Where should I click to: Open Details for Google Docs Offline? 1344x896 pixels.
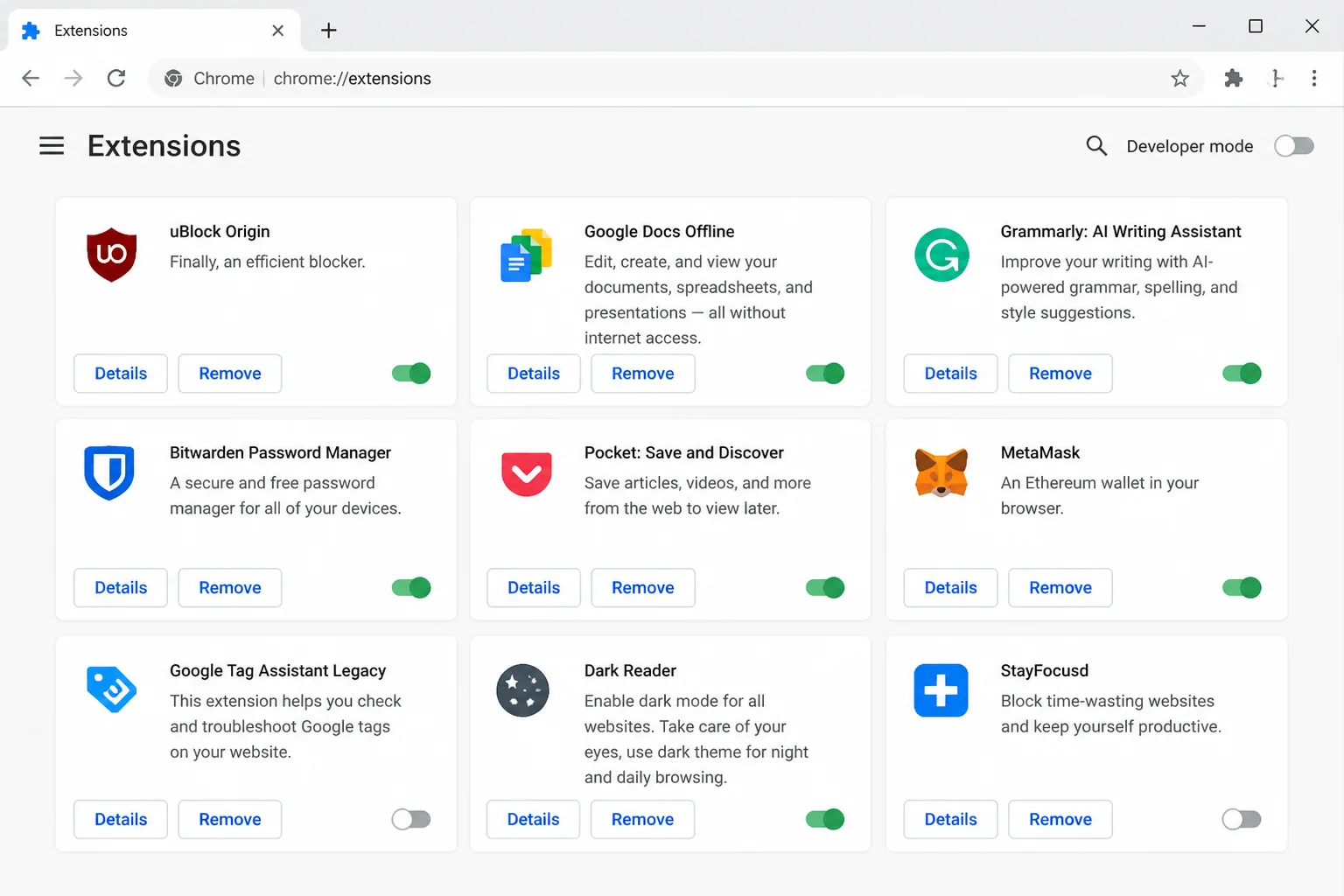(x=534, y=374)
